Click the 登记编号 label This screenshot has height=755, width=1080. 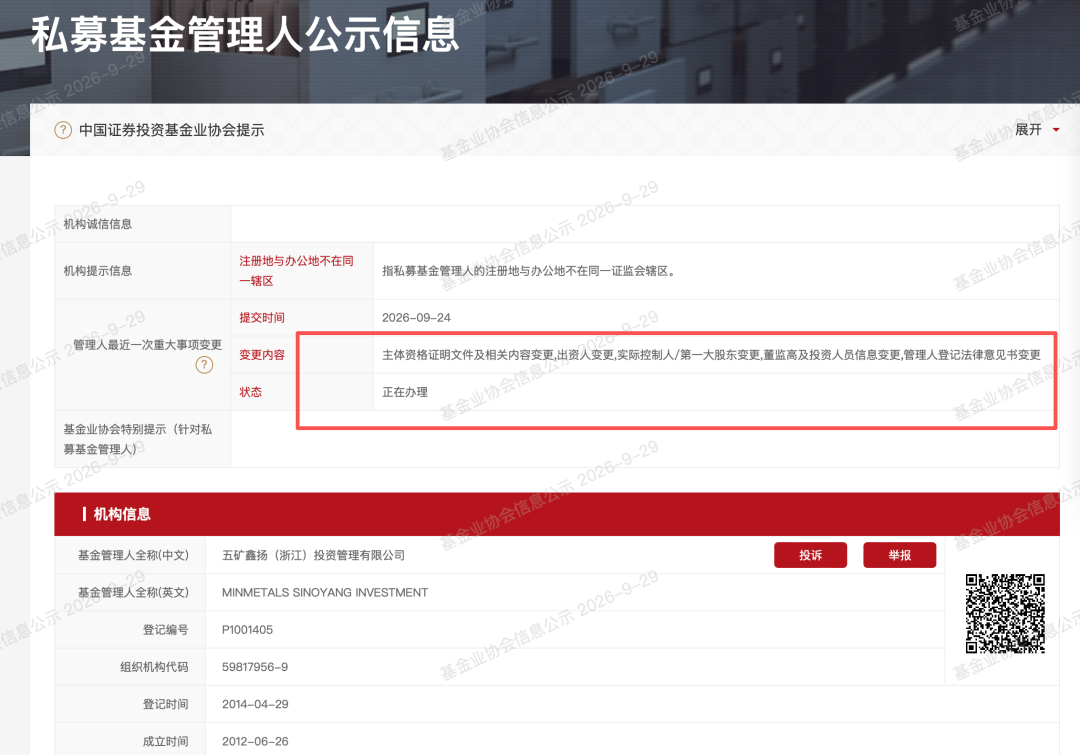coord(165,630)
